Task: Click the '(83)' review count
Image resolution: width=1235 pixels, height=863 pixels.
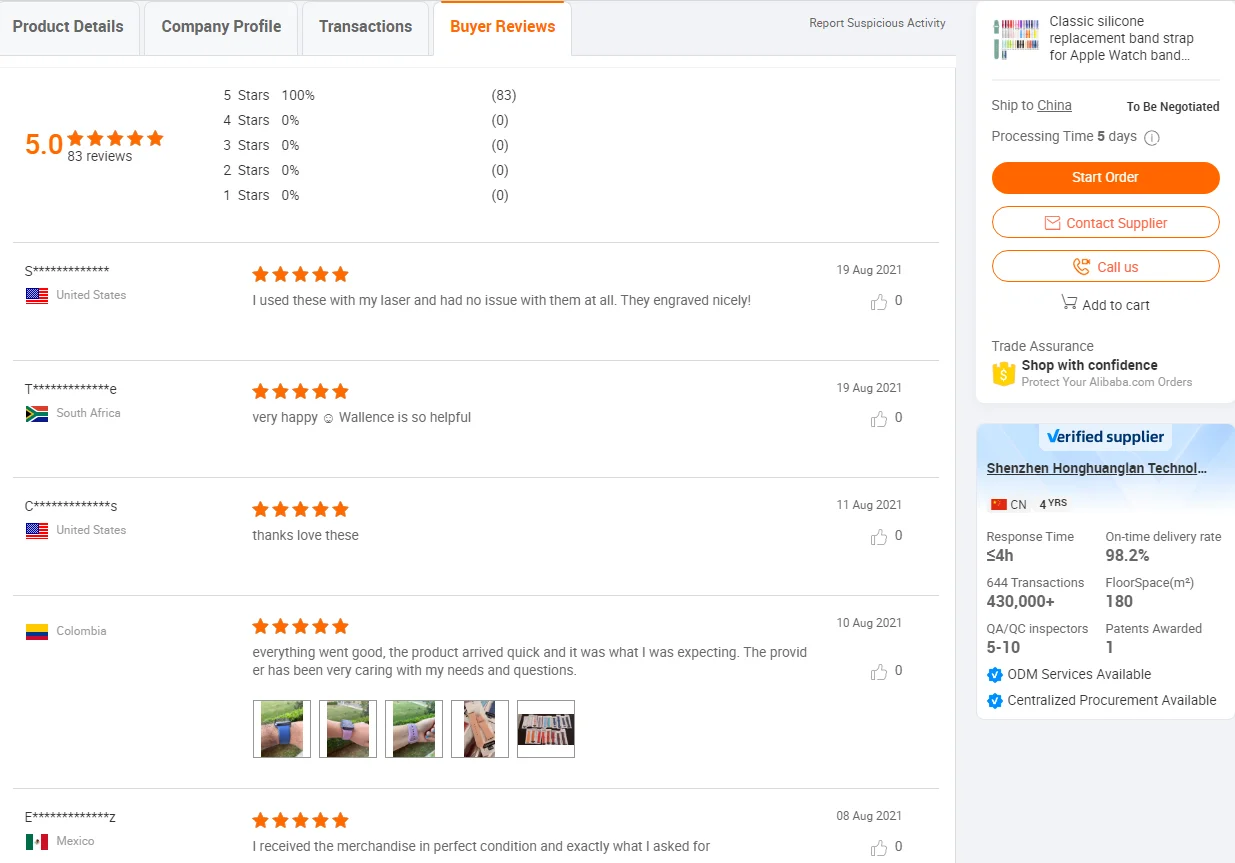Action: coord(504,95)
